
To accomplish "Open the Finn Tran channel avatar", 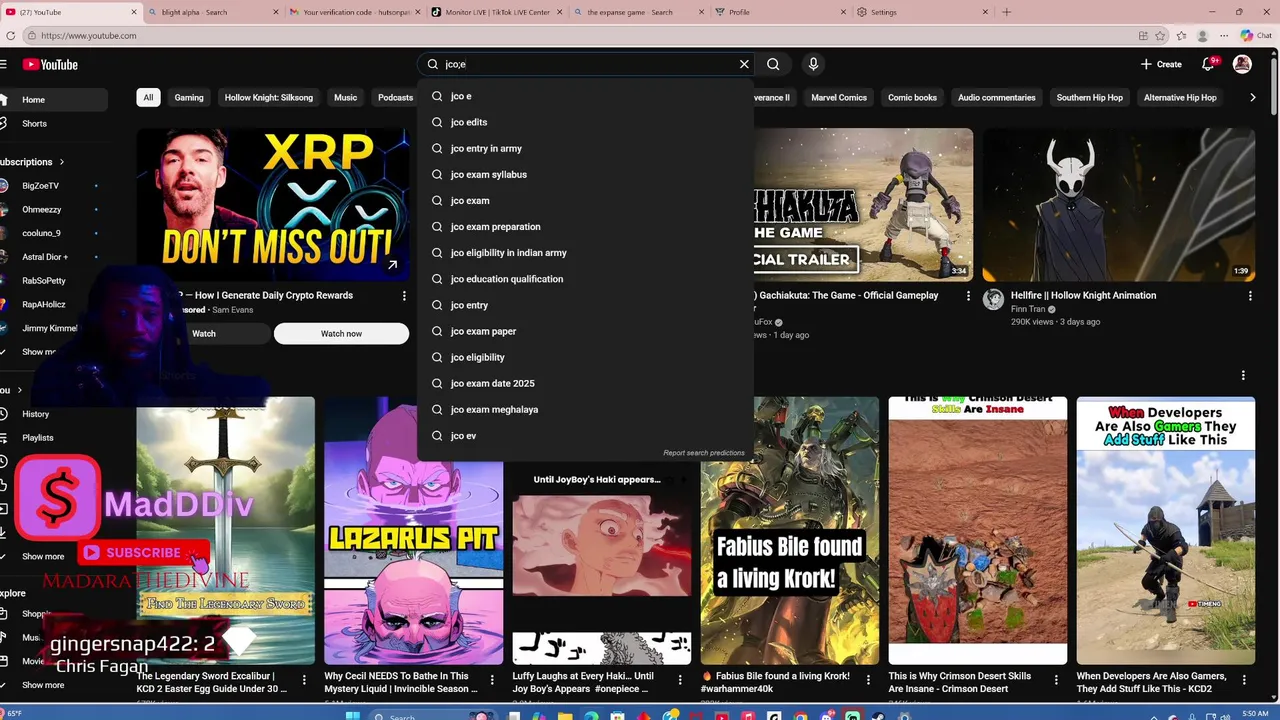I will (x=993, y=299).
